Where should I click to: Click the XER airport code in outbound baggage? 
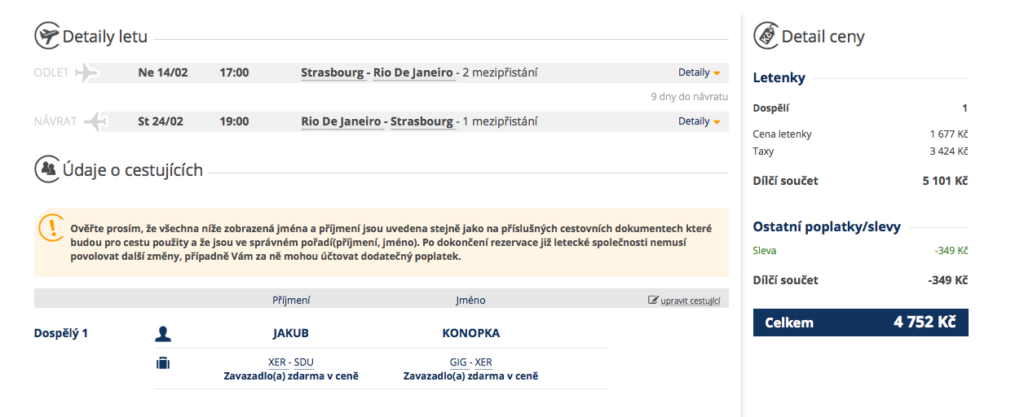(x=278, y=362)
